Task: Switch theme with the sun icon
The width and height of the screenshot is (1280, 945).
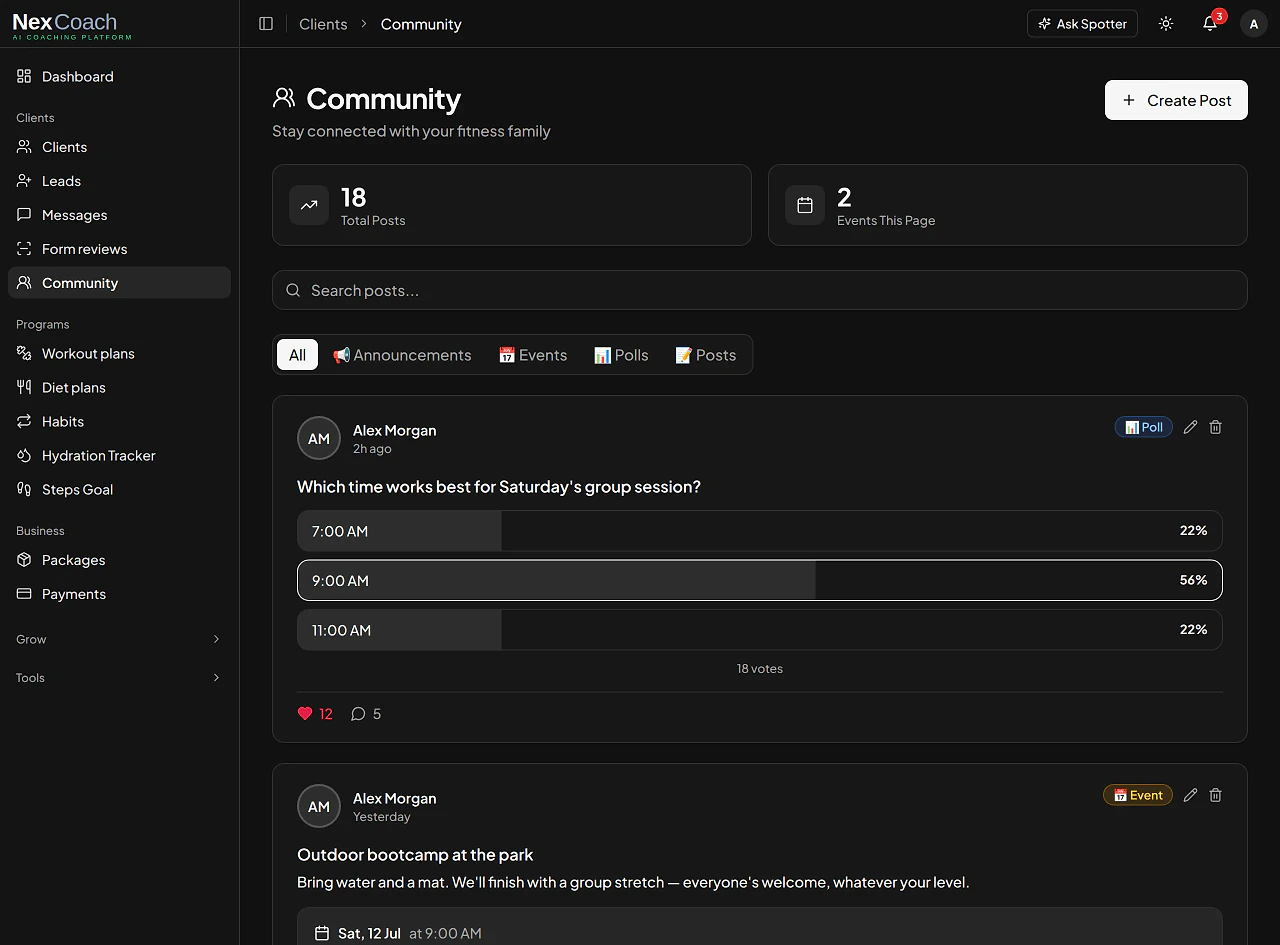Action: pos(1166,24)
